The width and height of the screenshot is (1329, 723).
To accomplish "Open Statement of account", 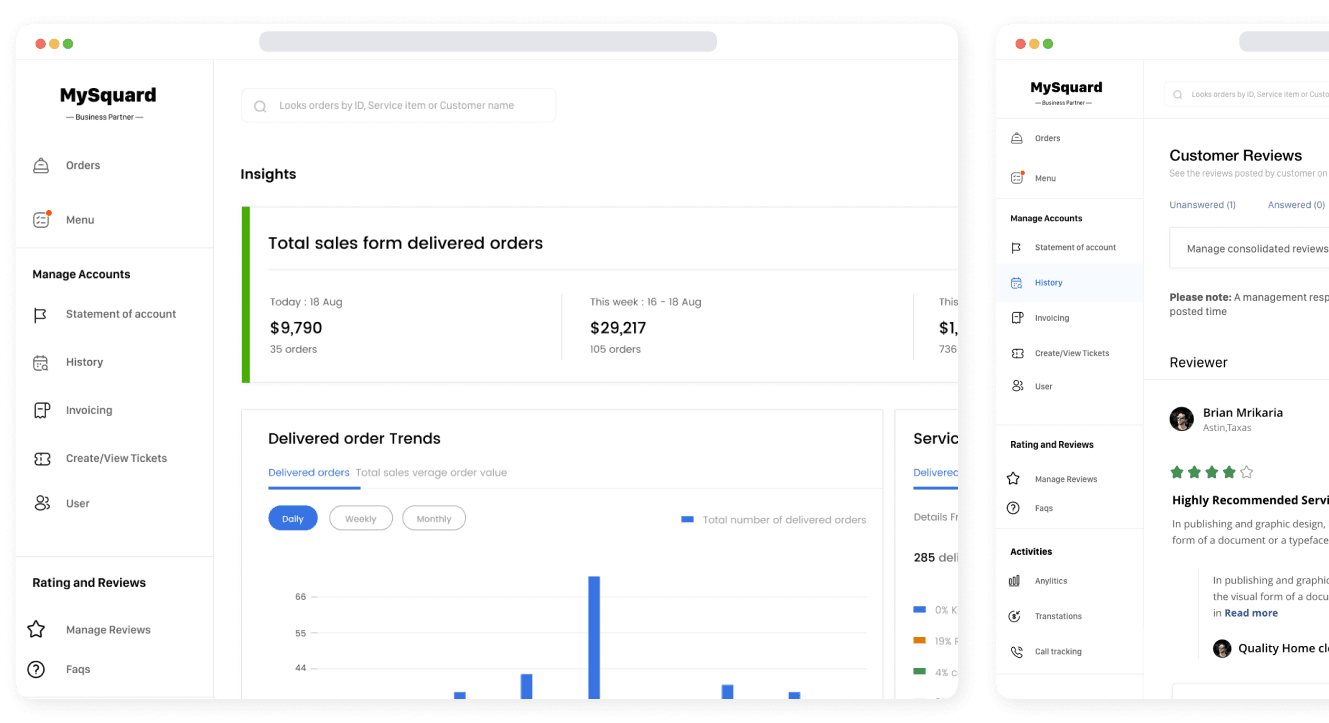I will click(40, 313).
